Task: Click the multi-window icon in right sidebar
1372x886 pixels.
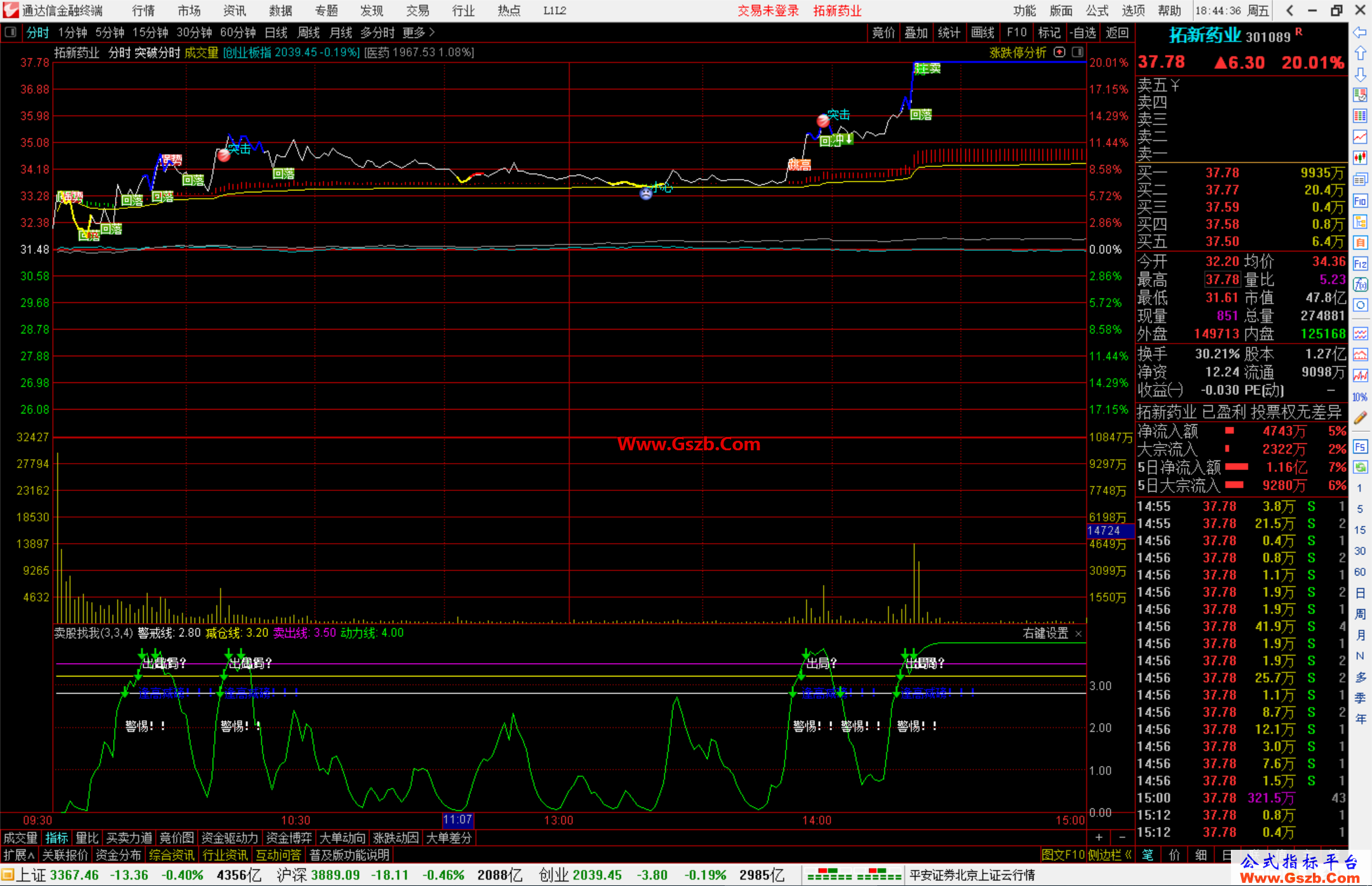Action: point(1360,180)
